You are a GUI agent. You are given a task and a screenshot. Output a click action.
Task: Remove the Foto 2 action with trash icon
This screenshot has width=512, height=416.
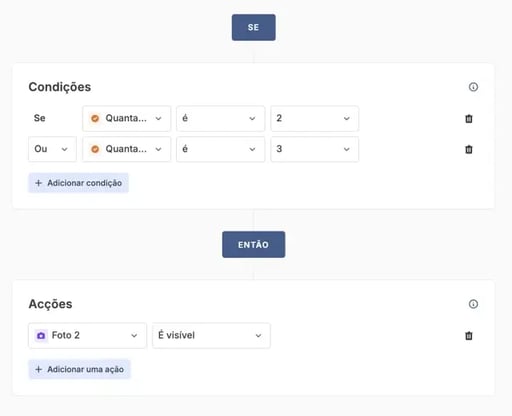(469, 336)
